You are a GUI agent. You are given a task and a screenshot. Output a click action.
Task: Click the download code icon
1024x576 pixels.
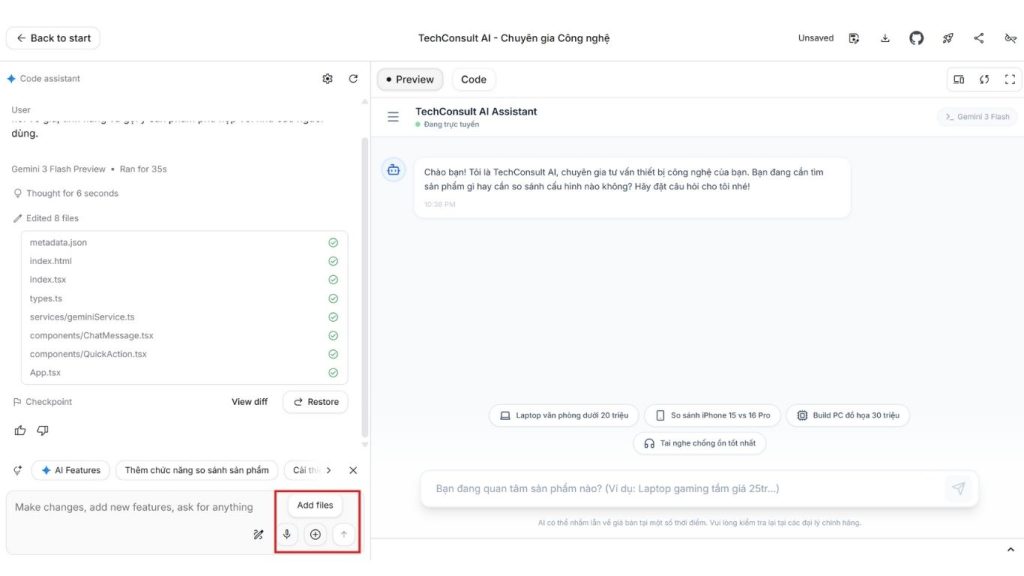point(885,38)
